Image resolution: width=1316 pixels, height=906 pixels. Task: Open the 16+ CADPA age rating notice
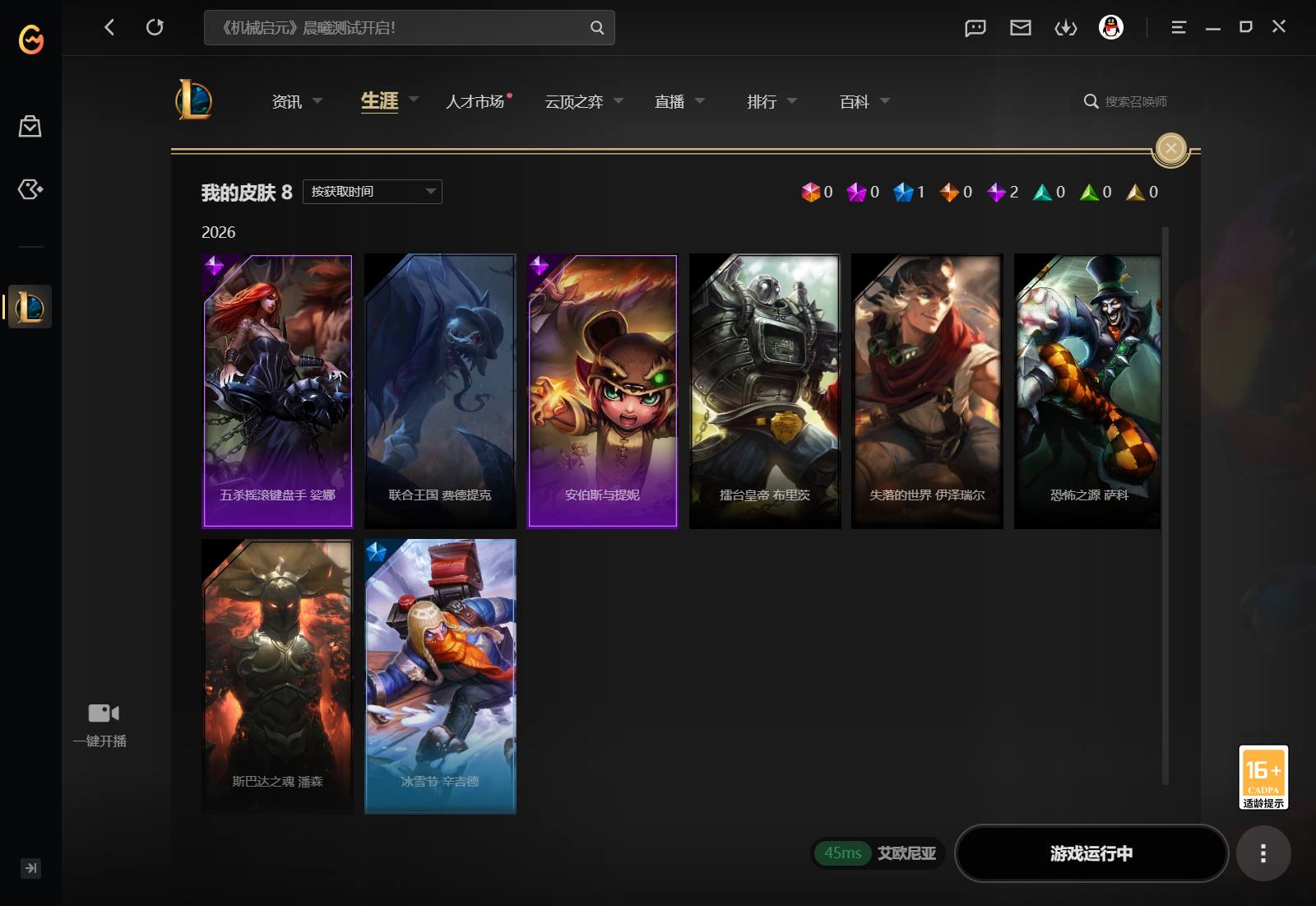point(1263,778)
